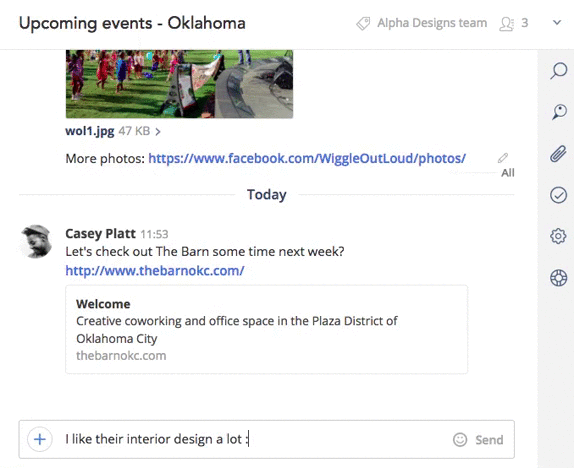Open the search magnifier in sidebar
Screen dimensions: 574x468
pyautogui.click(x=558, y=71)
